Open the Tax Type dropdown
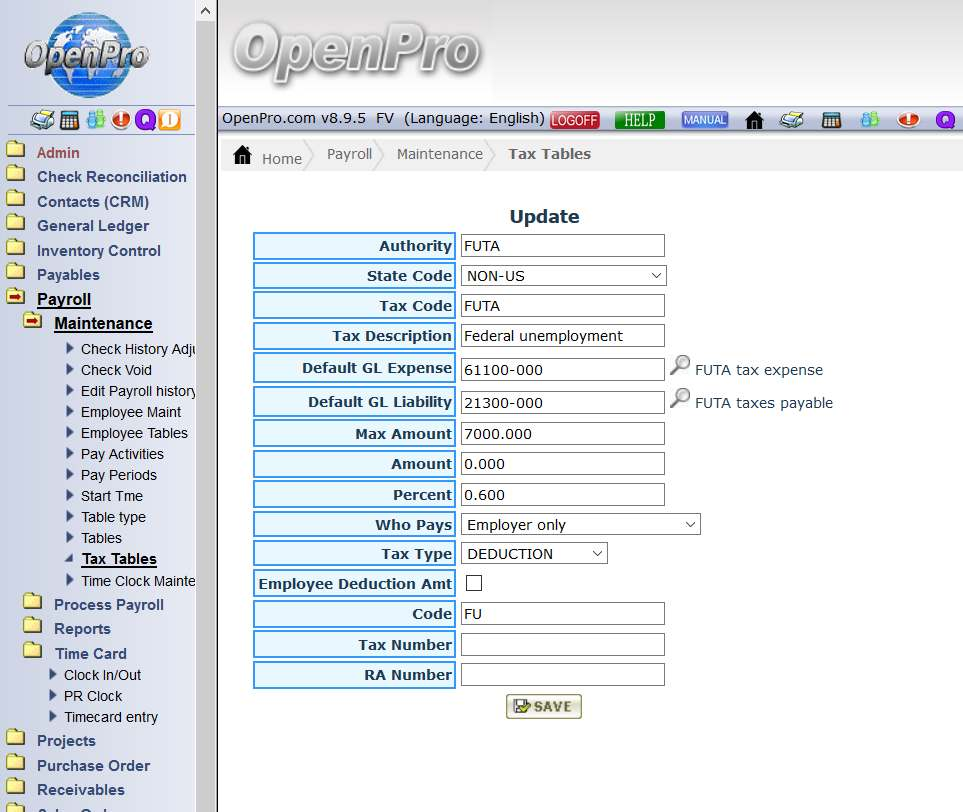This screenshot has width=963, height=812. point(534,553)
